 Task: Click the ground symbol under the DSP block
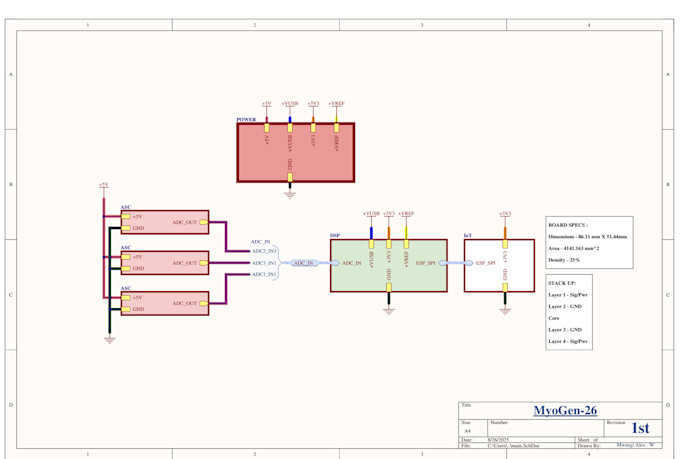pyautogui.click(x=389, y=311)
